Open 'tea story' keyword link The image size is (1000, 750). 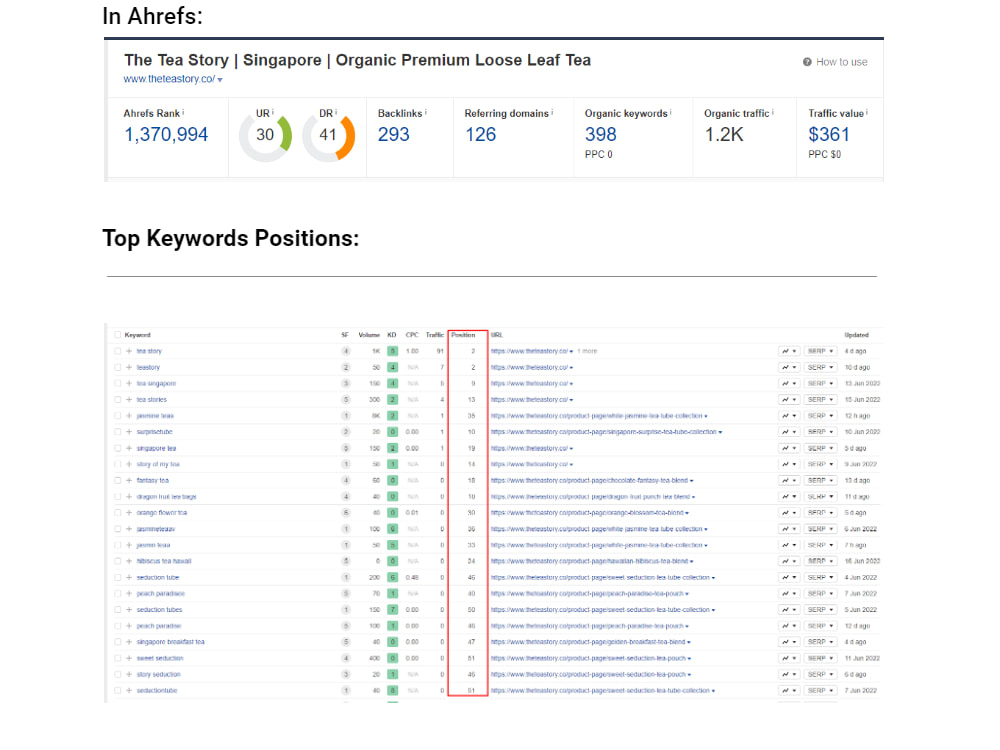coord(149,351)
